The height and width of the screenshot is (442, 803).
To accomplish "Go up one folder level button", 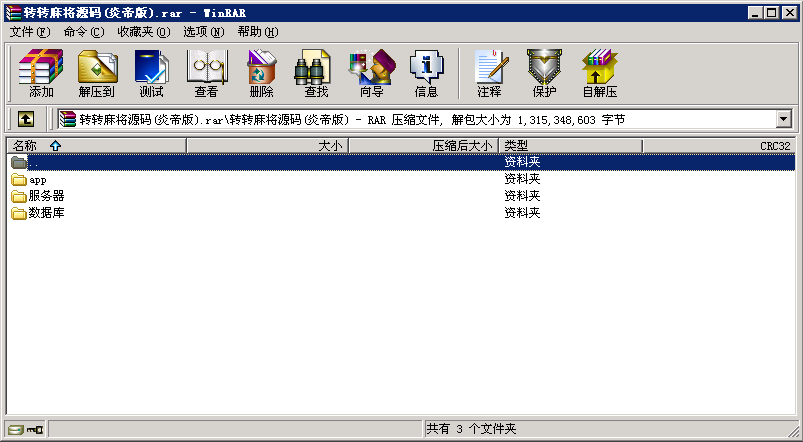I will point(26,119).
